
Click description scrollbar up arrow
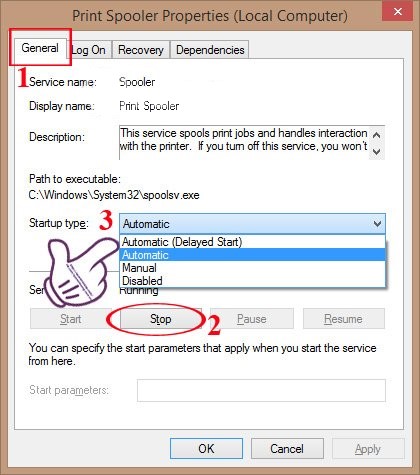click(377, 135)
